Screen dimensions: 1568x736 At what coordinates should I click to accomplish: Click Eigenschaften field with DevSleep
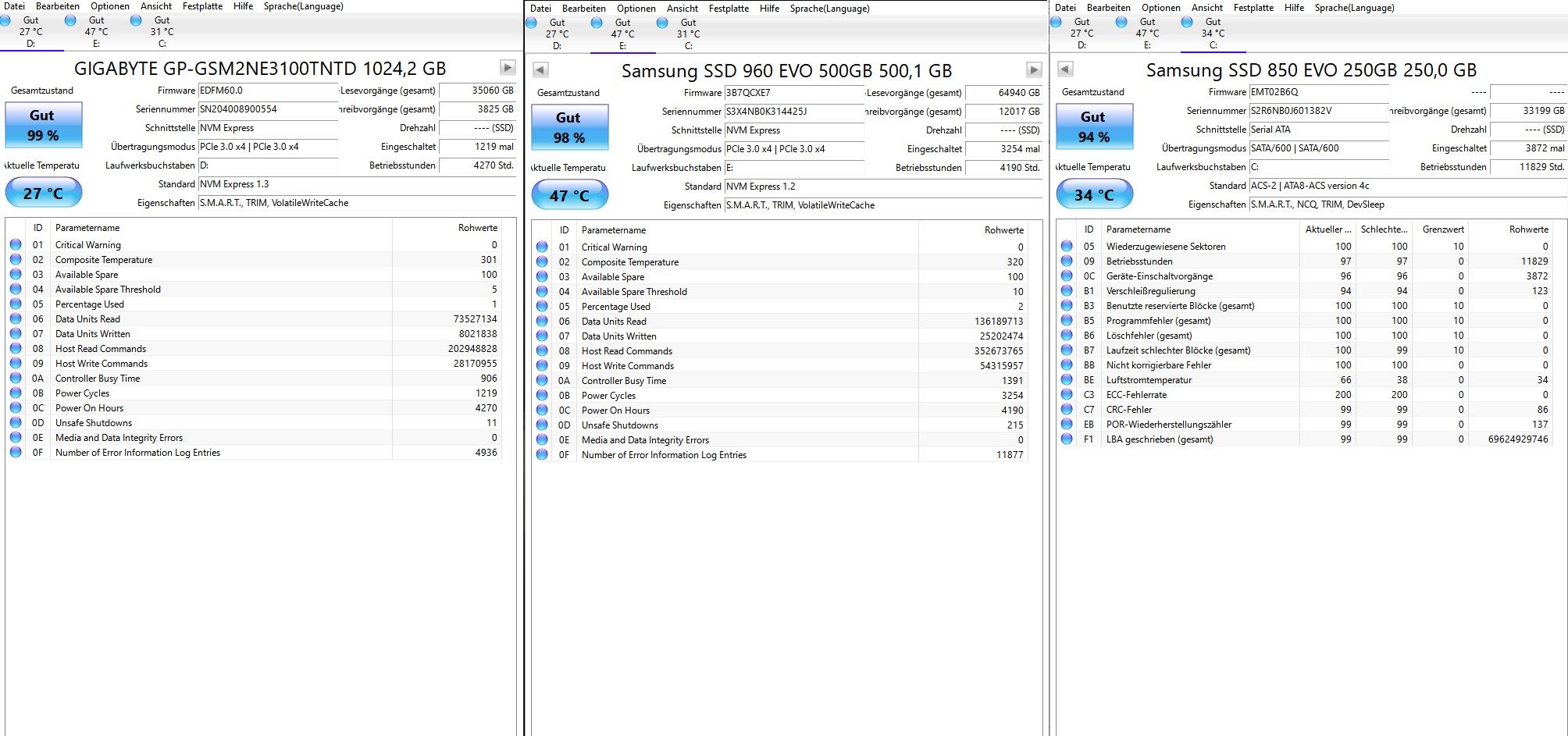(1408, 204)
